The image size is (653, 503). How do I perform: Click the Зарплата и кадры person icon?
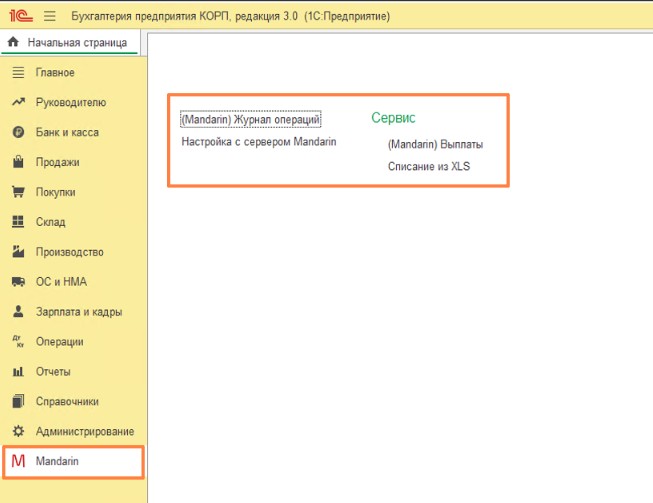pos(18,311)
